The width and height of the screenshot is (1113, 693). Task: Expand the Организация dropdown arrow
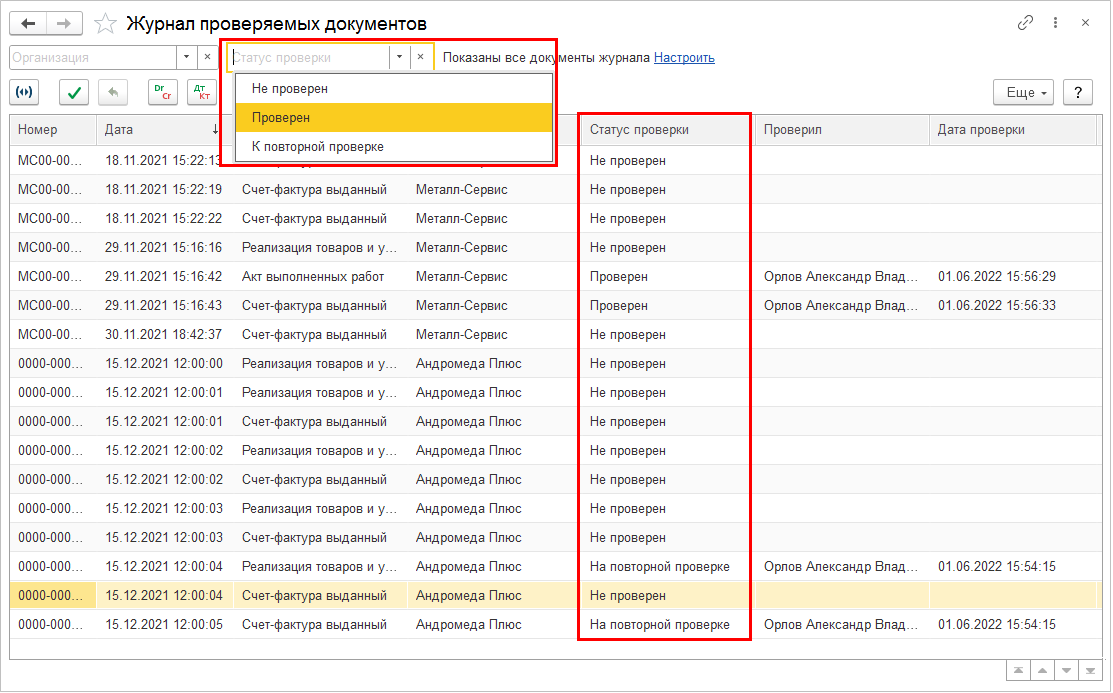coord(187,57)
